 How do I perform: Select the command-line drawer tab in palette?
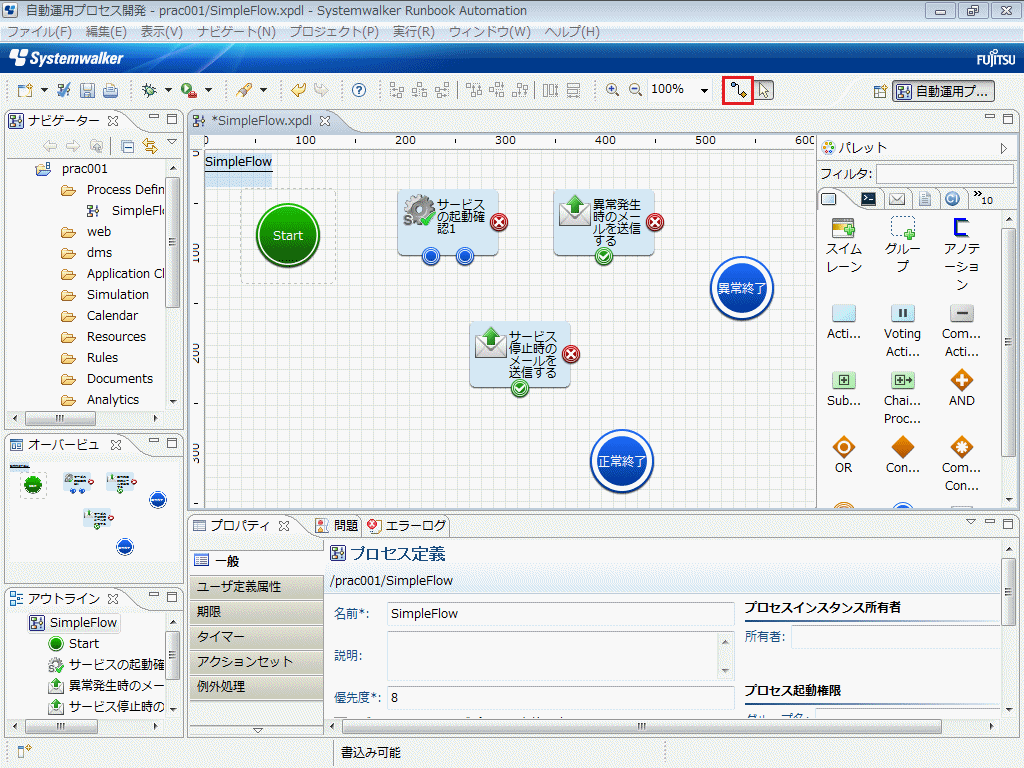868,199
